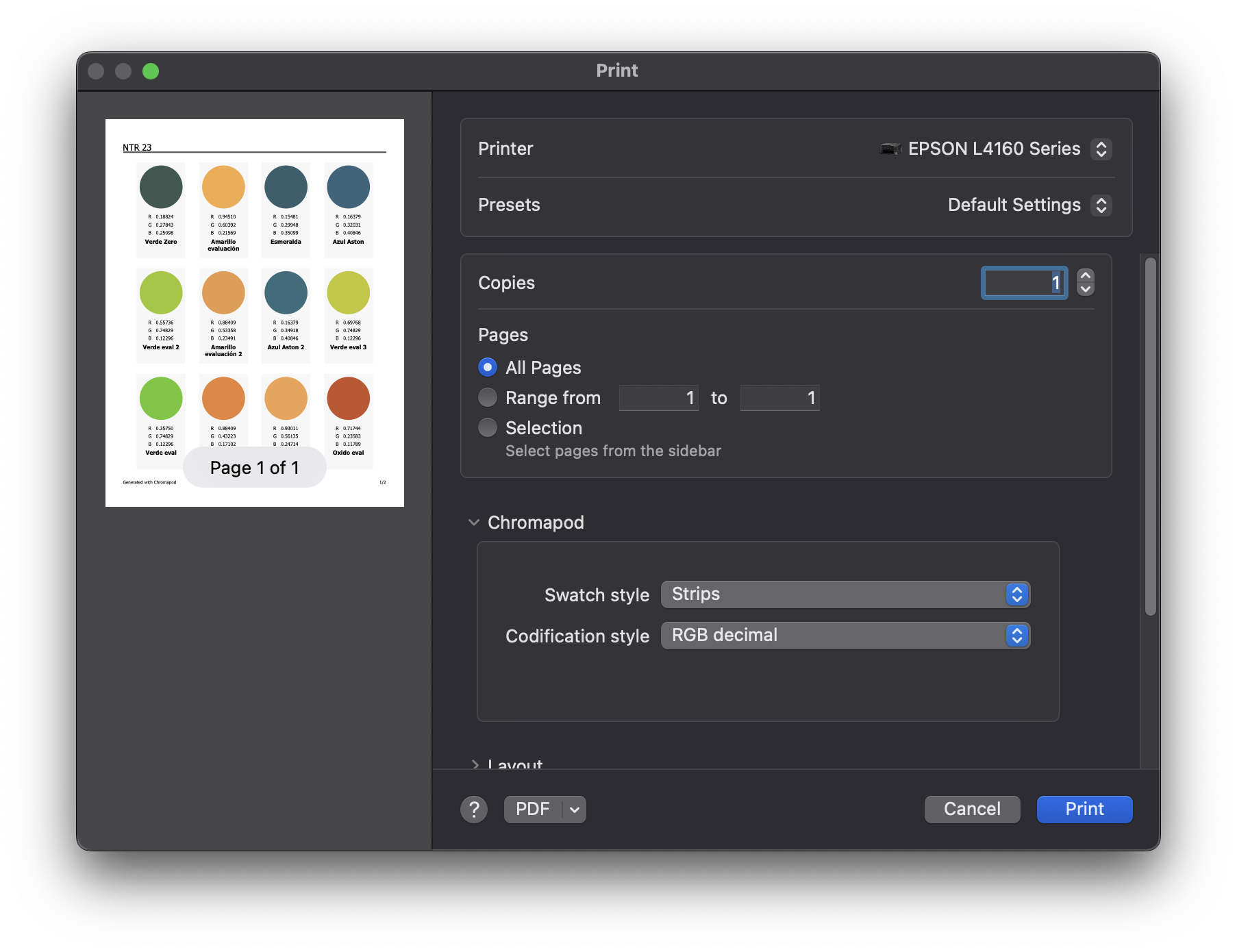Cancel the print dialog
This screenshot has height=952, width=1237.
tap(972, 810)
